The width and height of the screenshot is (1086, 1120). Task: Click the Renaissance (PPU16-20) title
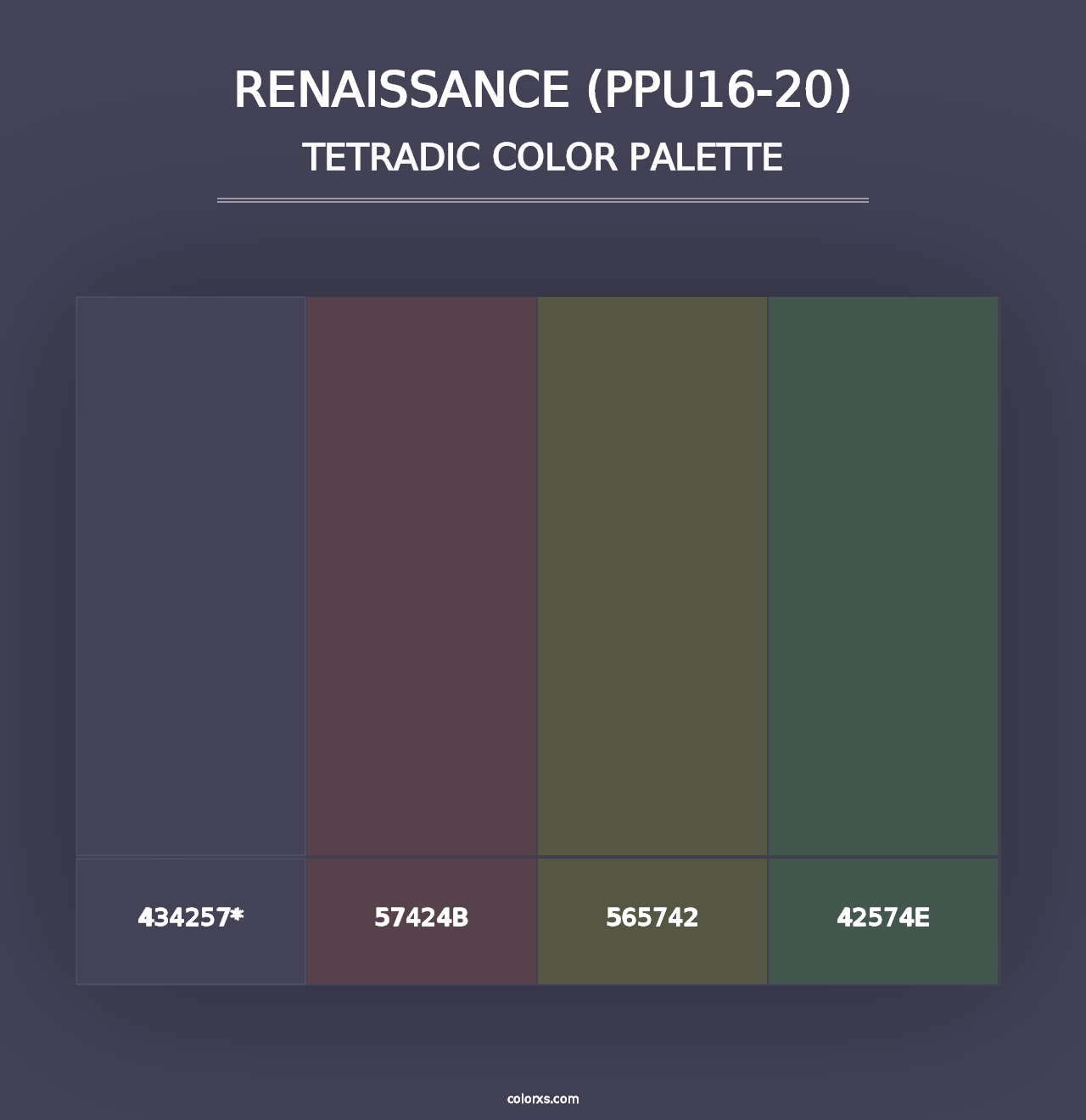(543, 89)
